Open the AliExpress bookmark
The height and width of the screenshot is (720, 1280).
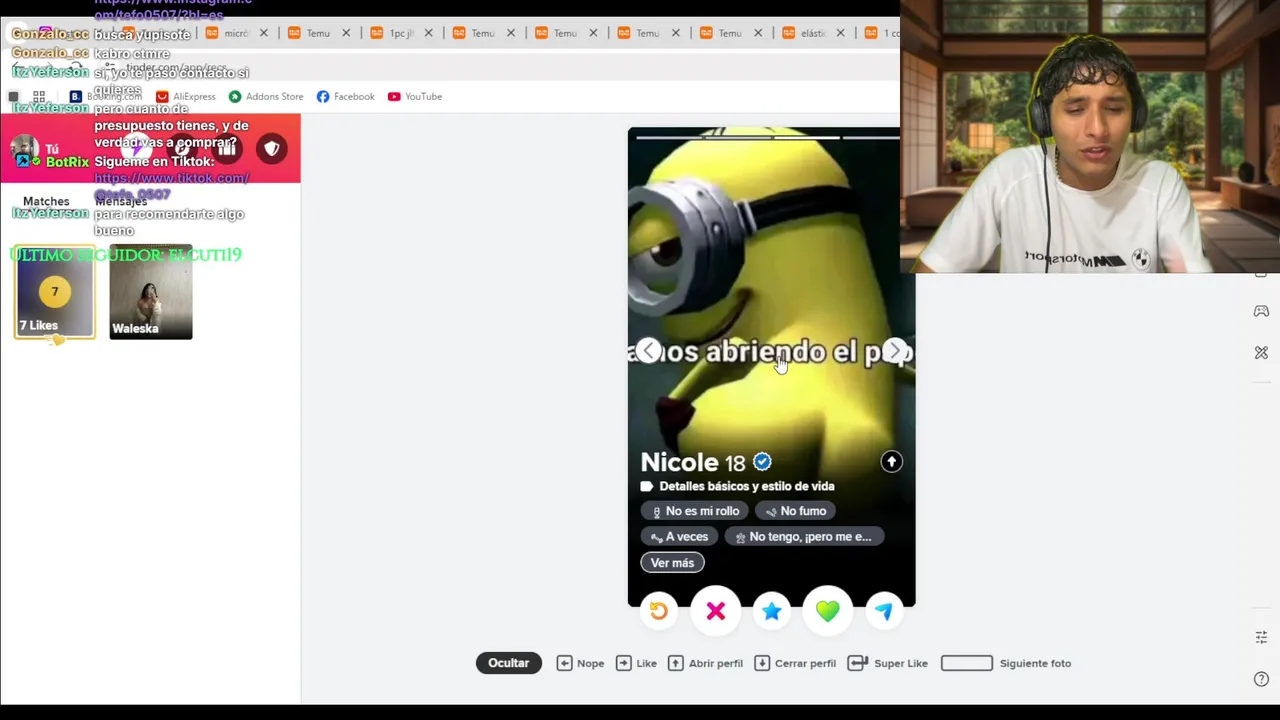click(x=186, y=97)
